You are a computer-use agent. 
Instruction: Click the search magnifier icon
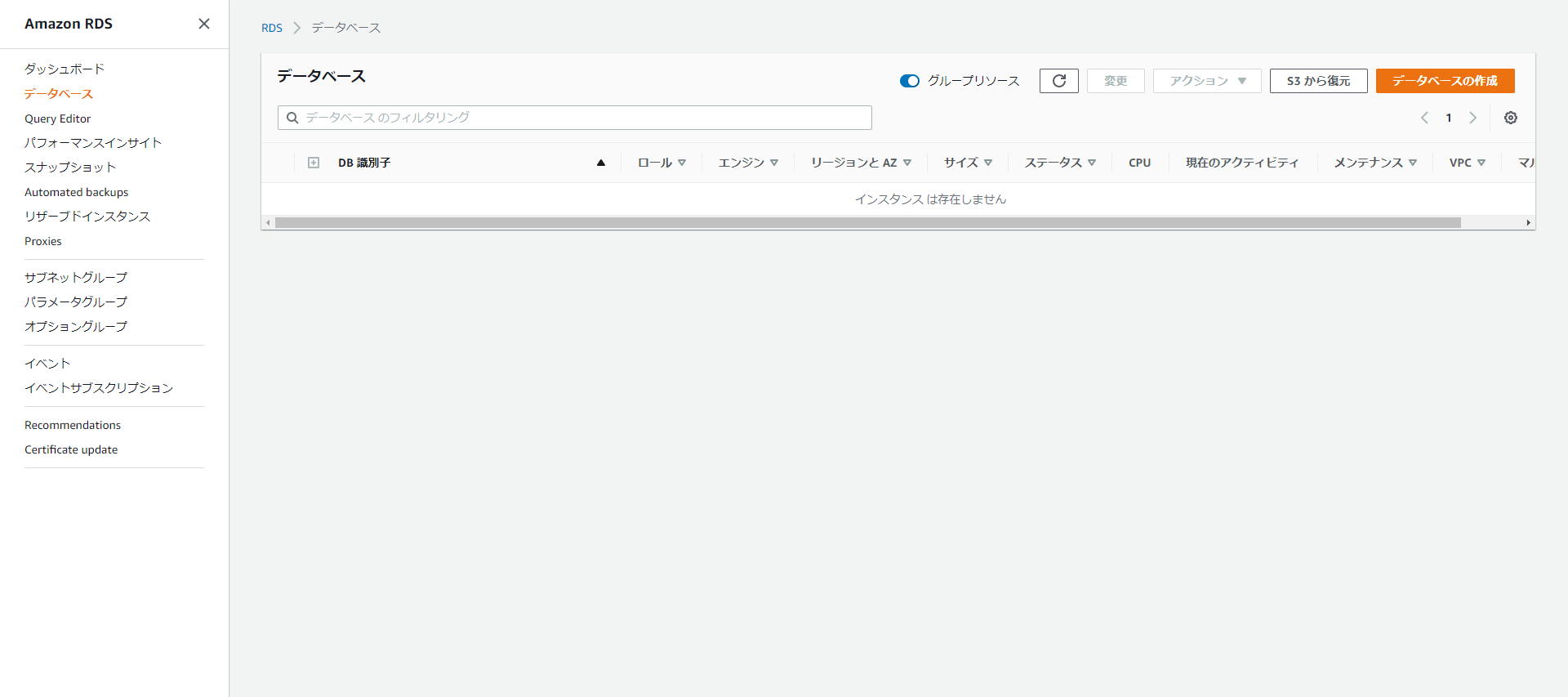click(292, 118)
